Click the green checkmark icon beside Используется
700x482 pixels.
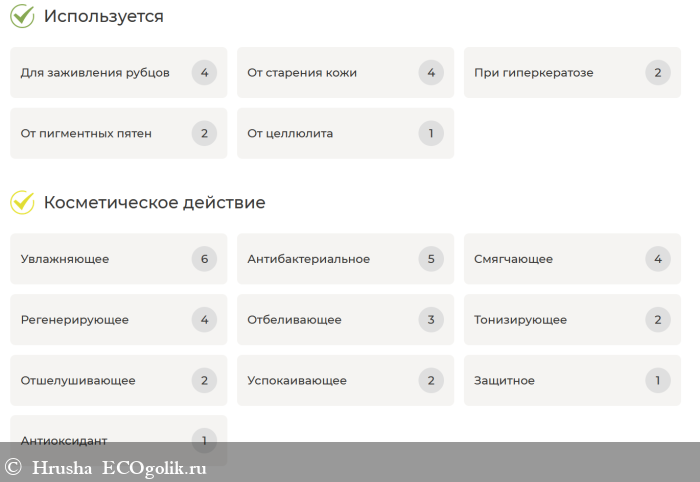click(22, 16)
